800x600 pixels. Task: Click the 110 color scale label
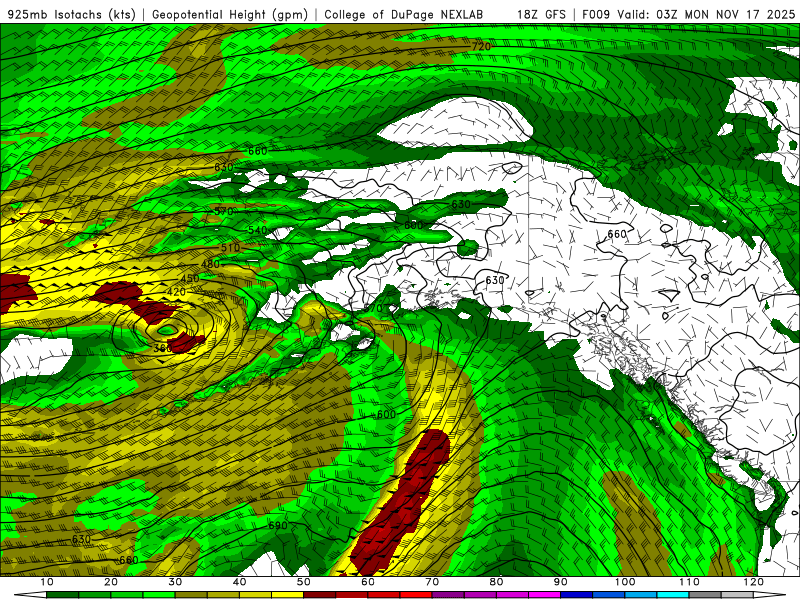(689, 582)
